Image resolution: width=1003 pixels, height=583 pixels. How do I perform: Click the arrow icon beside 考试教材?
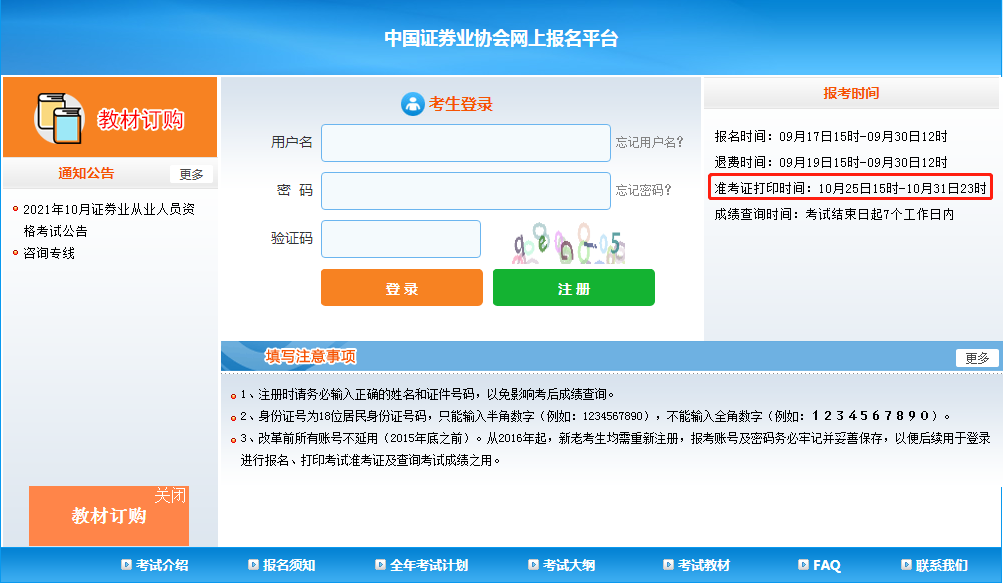tap(668, 564)
